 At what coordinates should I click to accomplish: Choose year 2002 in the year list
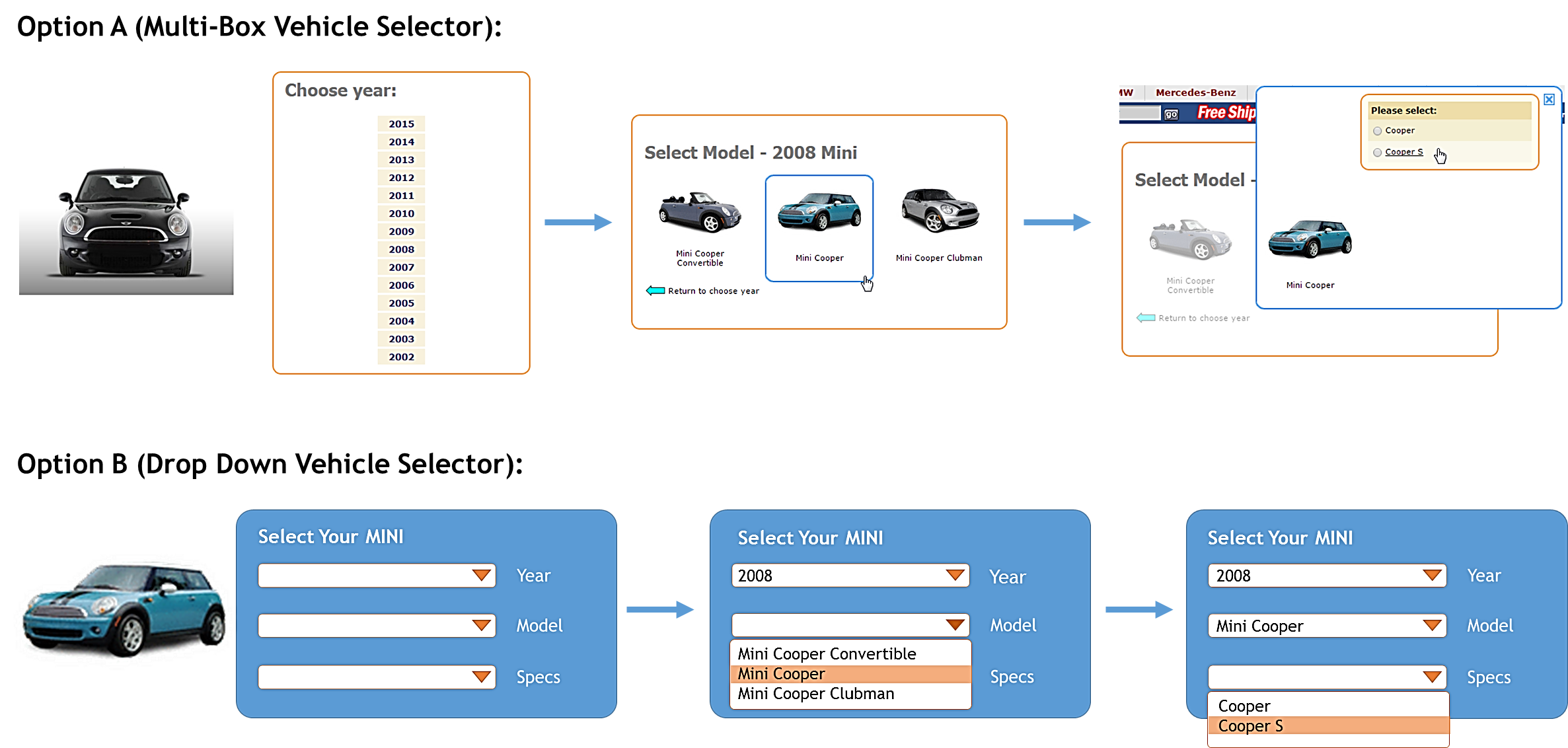(401, 356)
